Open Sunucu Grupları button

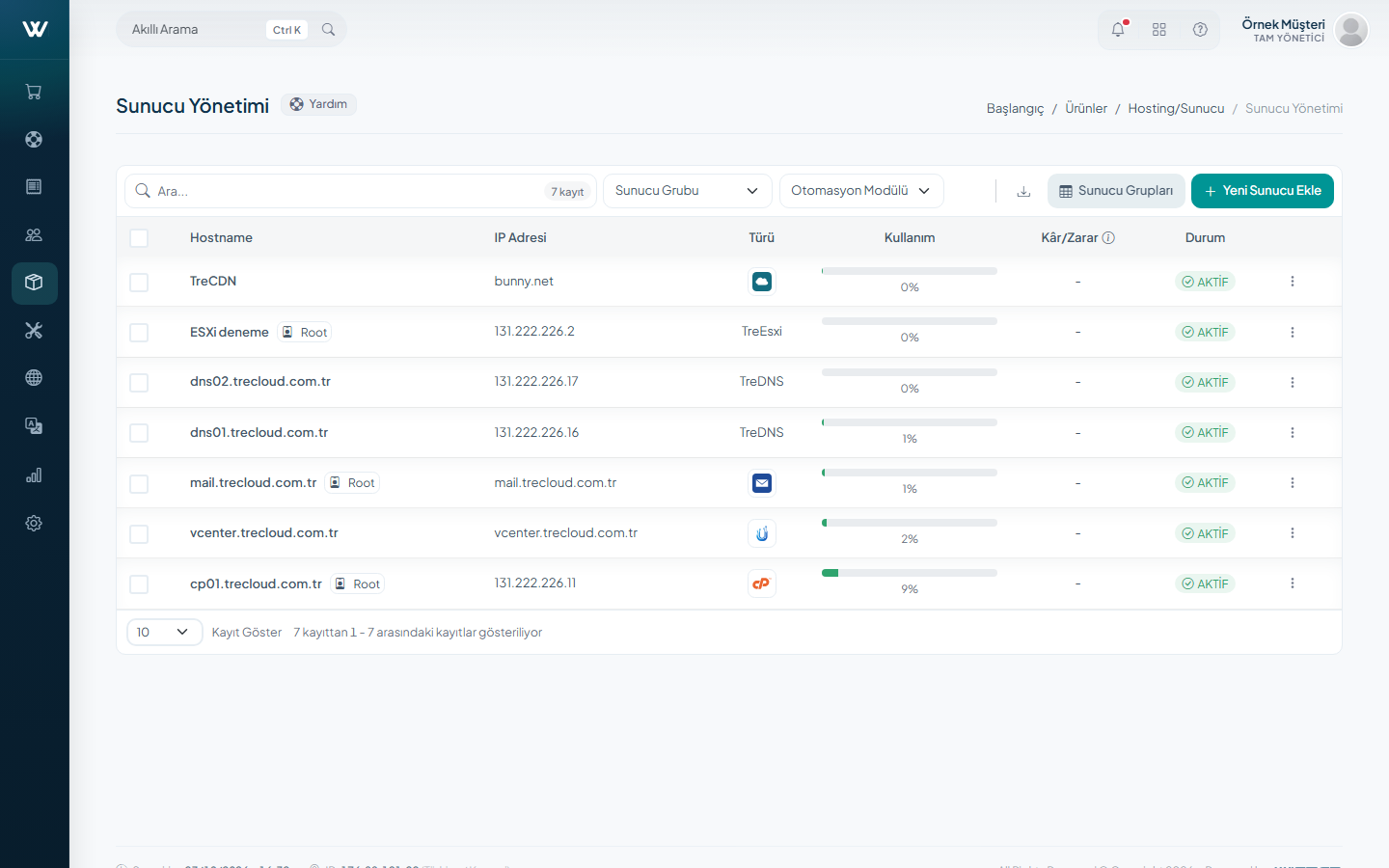pyautogui.click(x=1116, y=191)
